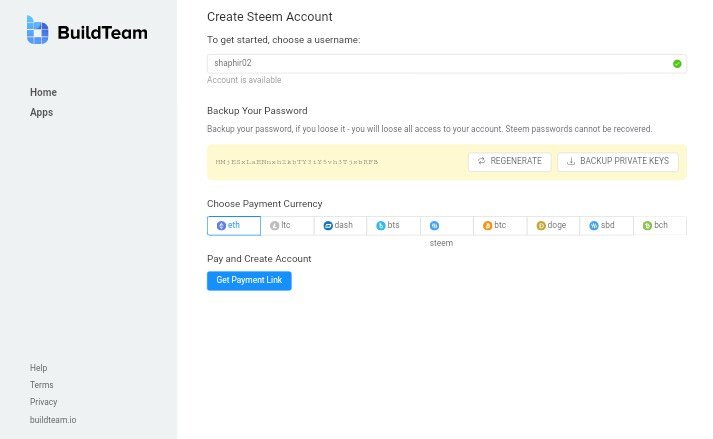713x439 pixels.
Task: Click the Get Payment Link button
Action: coord(249,281)
